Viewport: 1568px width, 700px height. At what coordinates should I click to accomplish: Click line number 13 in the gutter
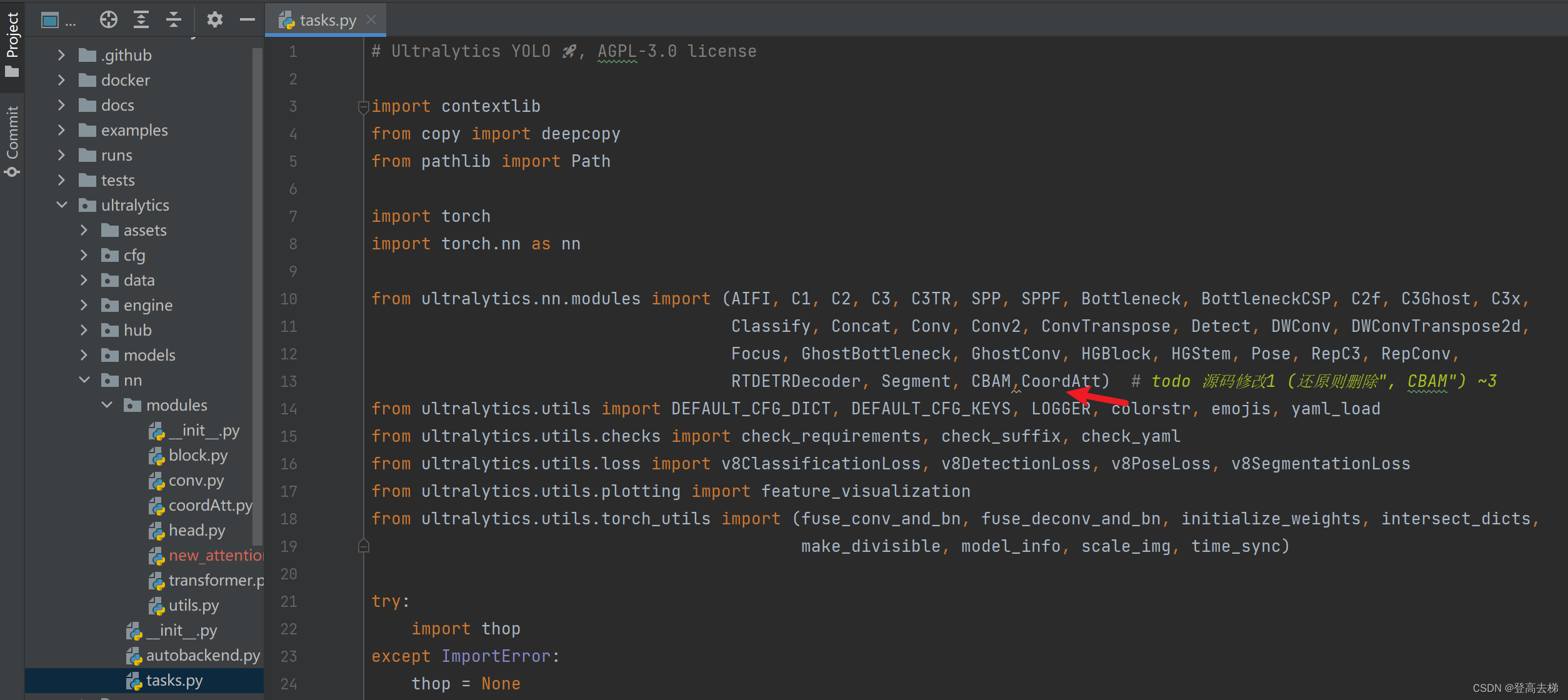(x=289, y=381)
